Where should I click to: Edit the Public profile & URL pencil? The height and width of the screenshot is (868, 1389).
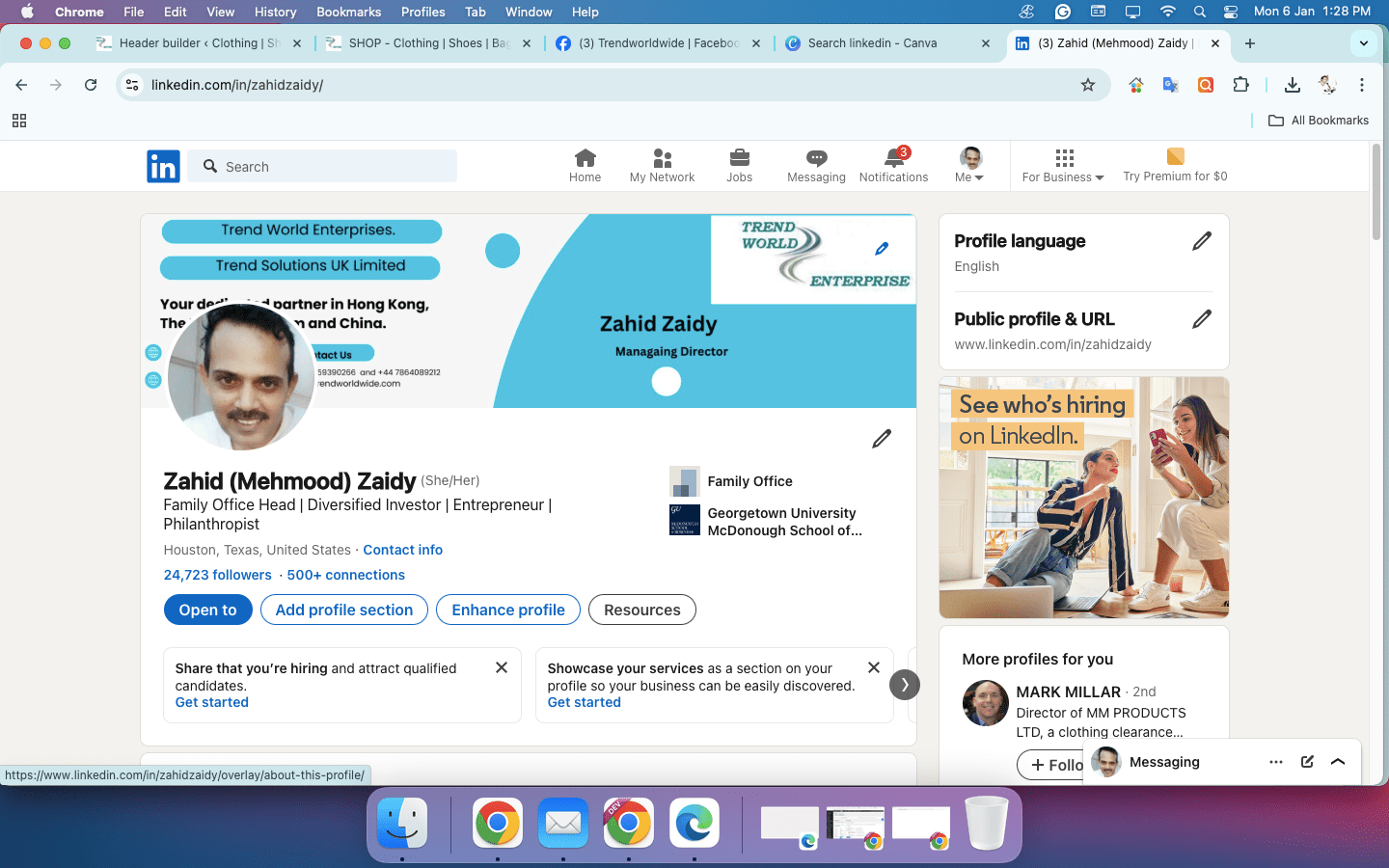tap(1201, 319)
